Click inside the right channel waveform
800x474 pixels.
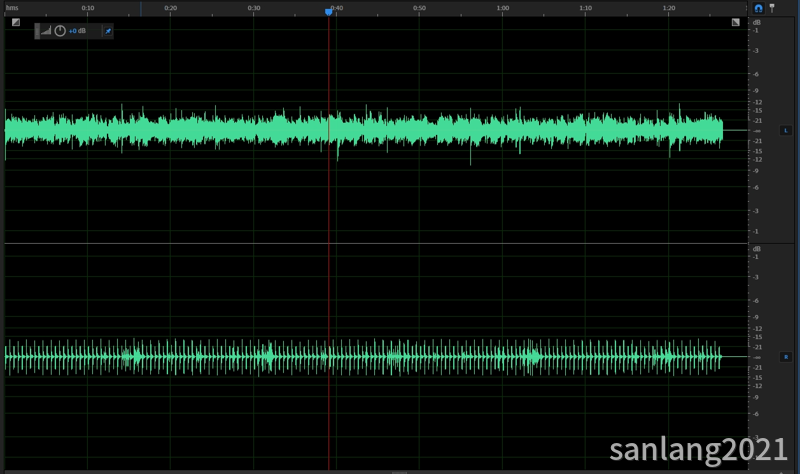(x=363, y=357)
